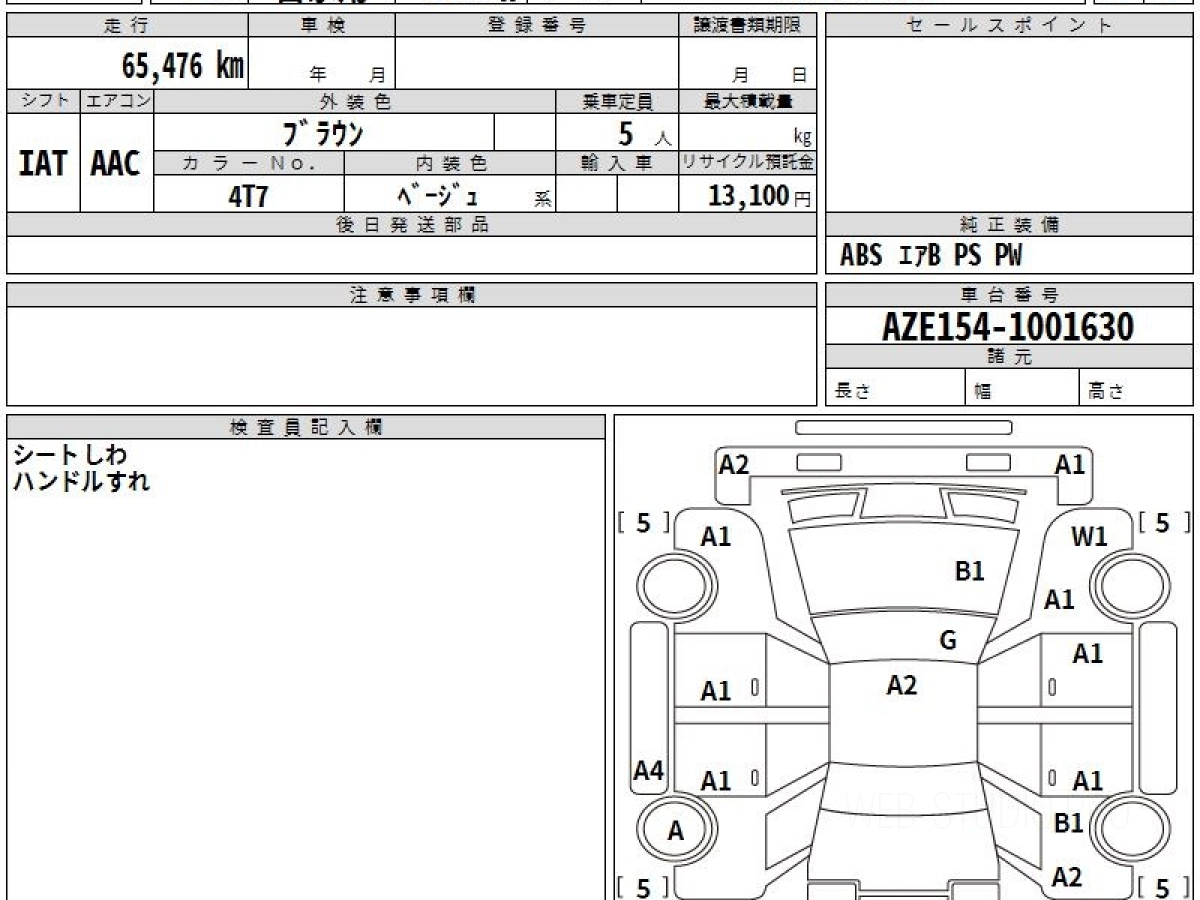The height and width of the screenshot is (900, 1200).
Task: Click the A1 mark directly below W1
Action: click(x=1059, y=600)
